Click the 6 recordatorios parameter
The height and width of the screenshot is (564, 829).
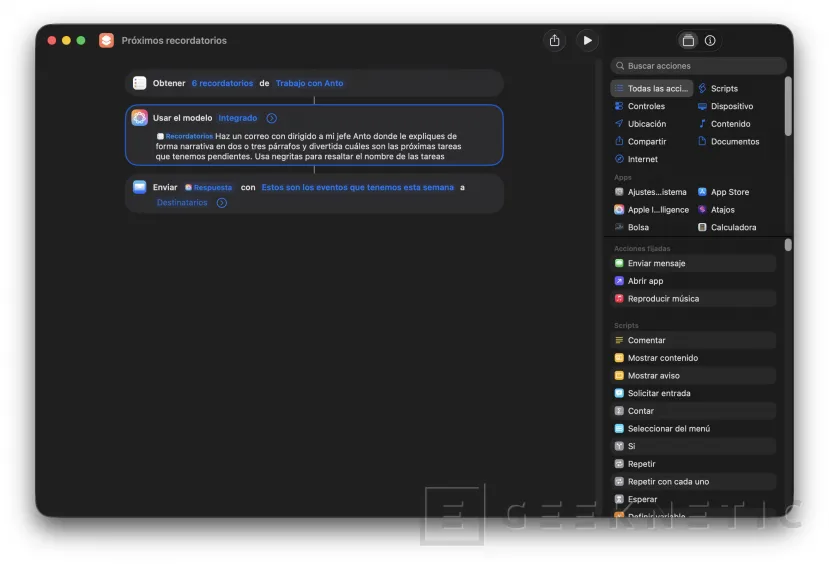click(x=222, y=83)
